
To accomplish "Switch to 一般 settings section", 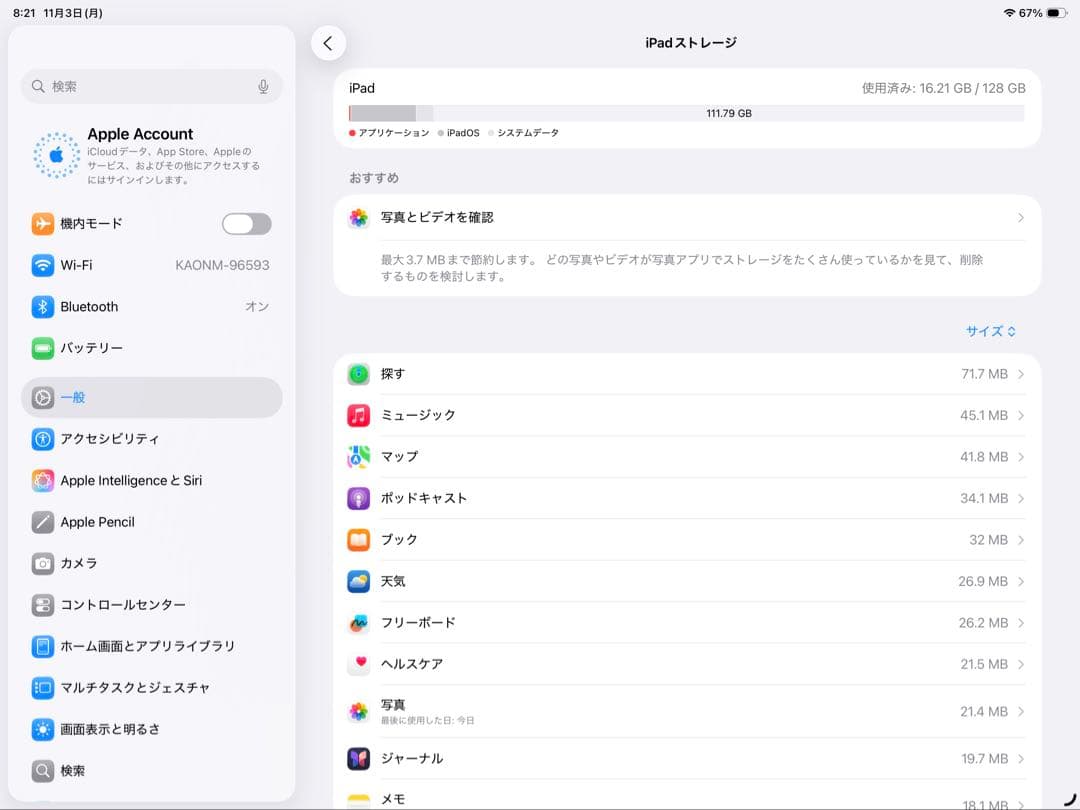I will (150, 397).
